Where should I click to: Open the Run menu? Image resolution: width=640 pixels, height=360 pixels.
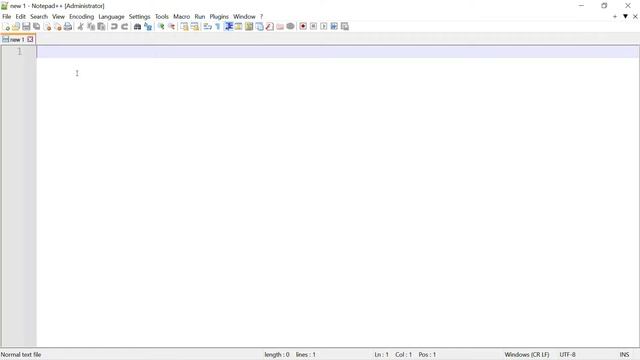(x=200, y=17)
